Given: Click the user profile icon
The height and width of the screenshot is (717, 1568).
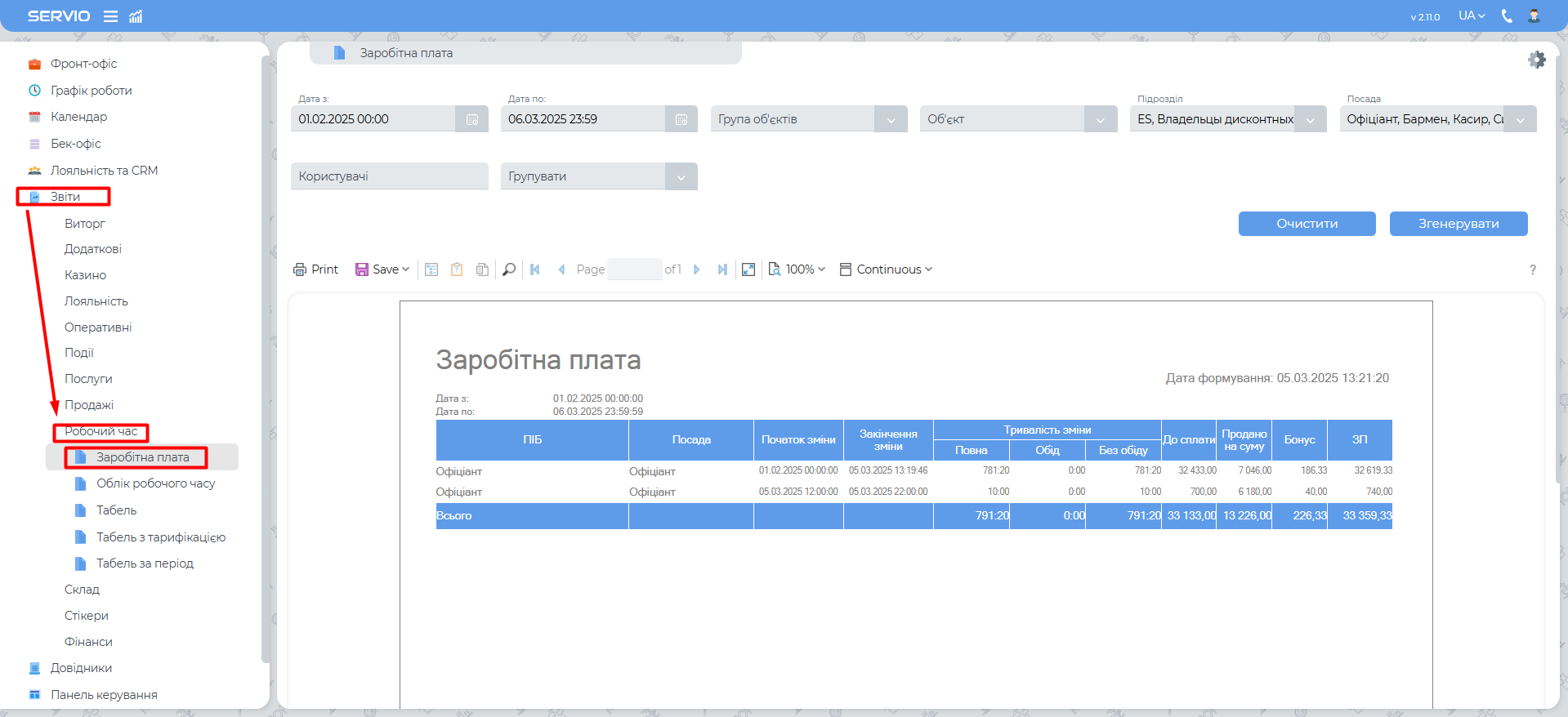Looking at the screenshot, I should (1534, 16).
